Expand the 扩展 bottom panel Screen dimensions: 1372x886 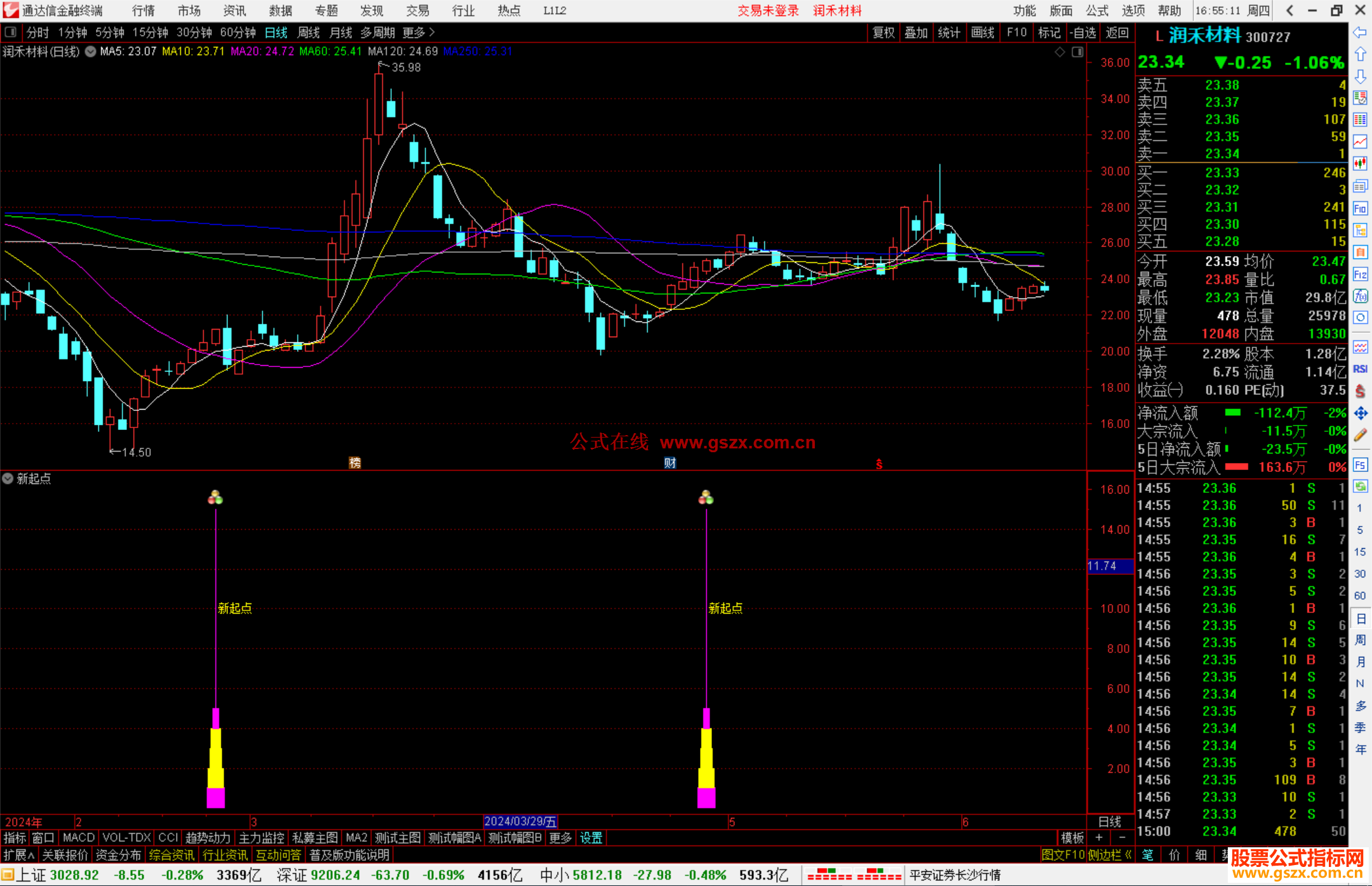point(19,855)
